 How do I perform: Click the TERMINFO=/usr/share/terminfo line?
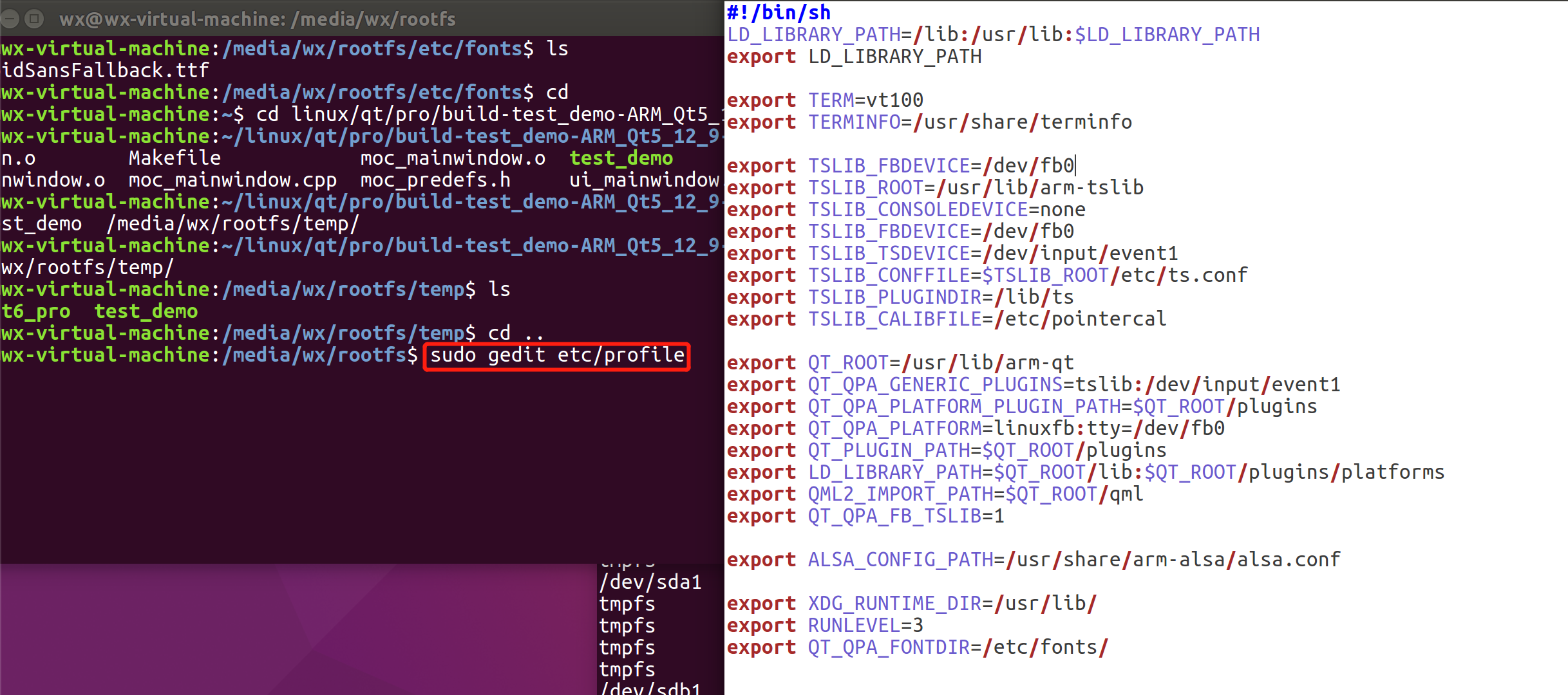click(929, 122)
